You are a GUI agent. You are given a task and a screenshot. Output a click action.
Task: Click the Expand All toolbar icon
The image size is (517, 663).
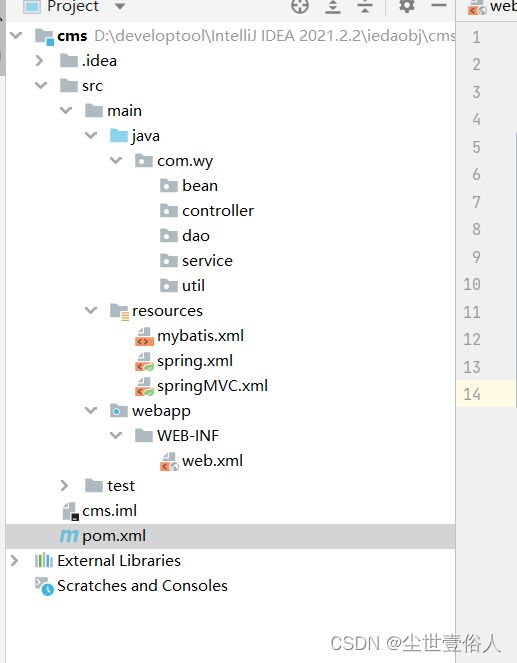coord(333,6)
